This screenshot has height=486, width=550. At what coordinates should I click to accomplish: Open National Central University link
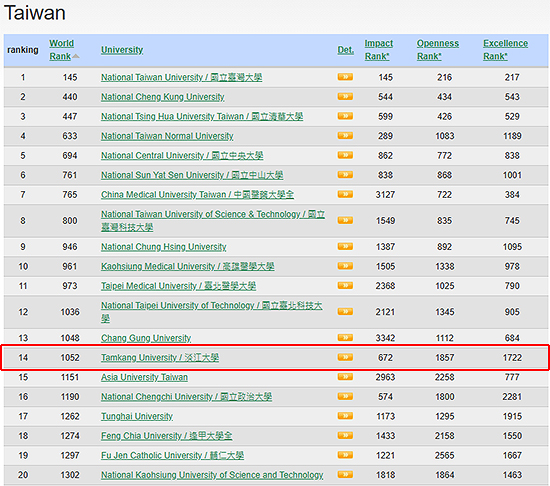(182, 156)
